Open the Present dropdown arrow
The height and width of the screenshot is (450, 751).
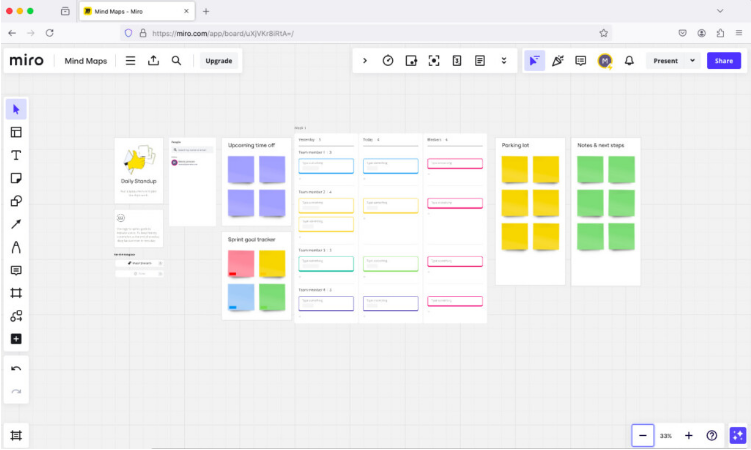tap(692, 60)
